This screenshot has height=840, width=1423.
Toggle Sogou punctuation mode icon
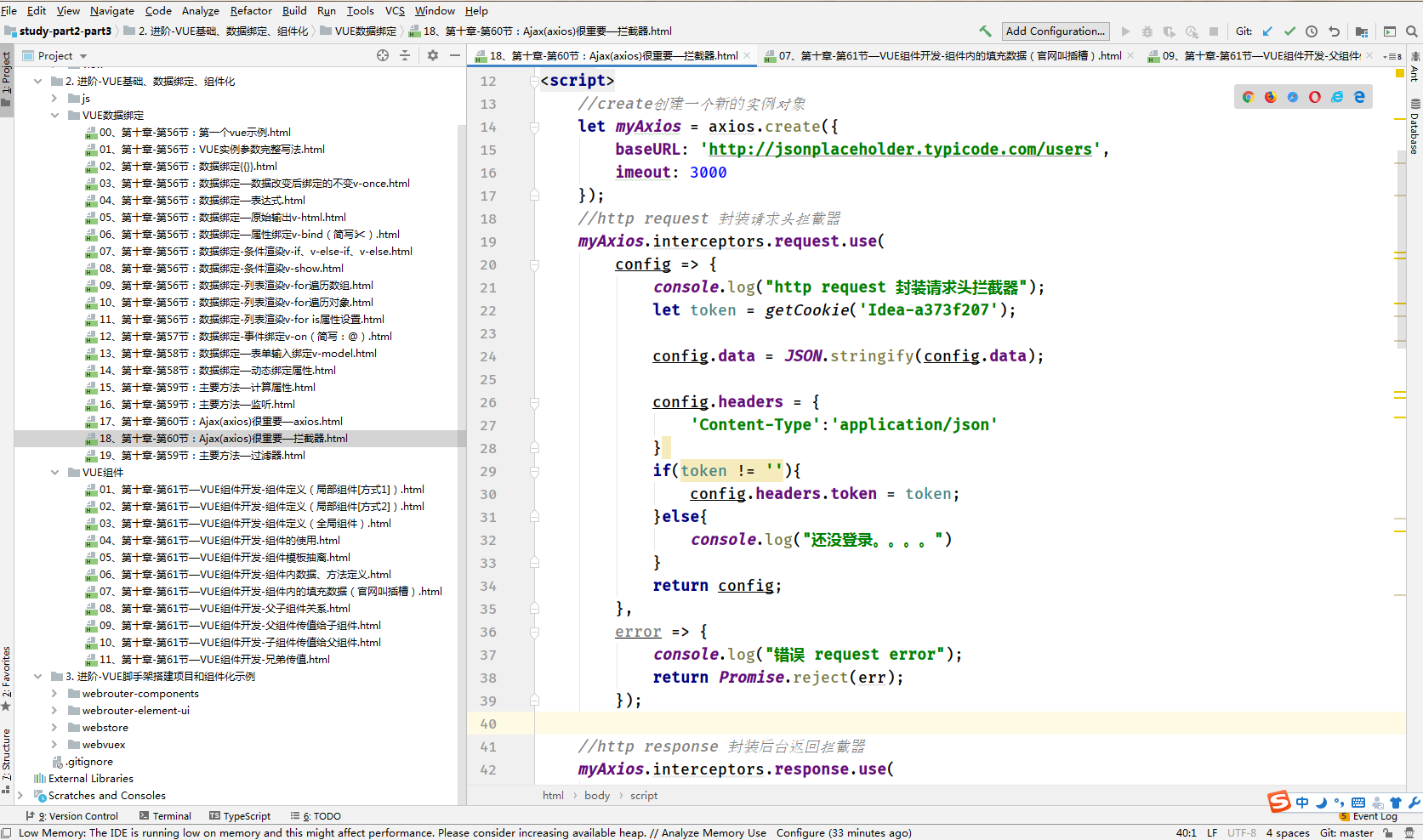pos(1340,803)
